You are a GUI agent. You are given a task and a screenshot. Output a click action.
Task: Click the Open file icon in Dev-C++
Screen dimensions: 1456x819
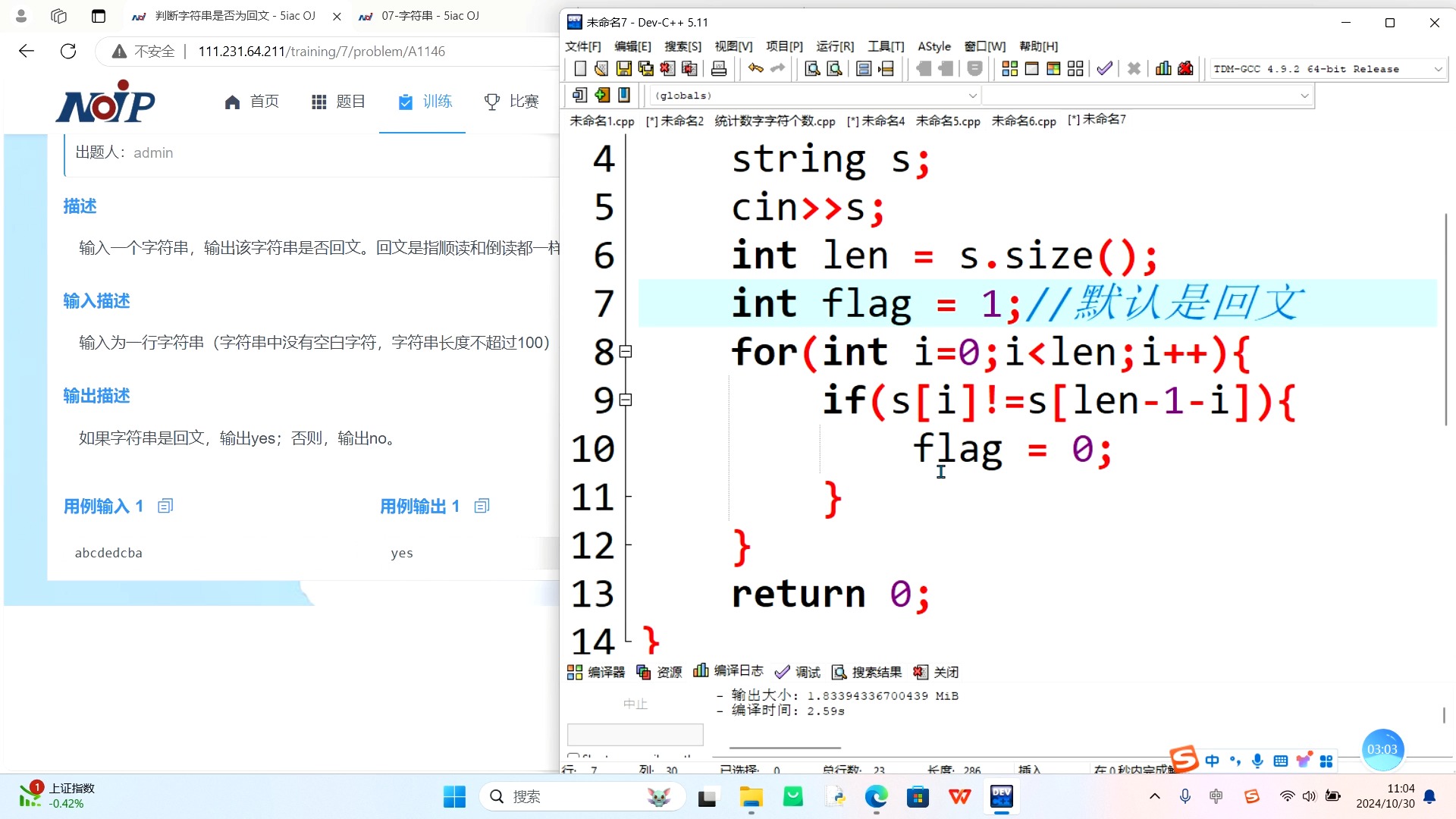click(601, 69)
